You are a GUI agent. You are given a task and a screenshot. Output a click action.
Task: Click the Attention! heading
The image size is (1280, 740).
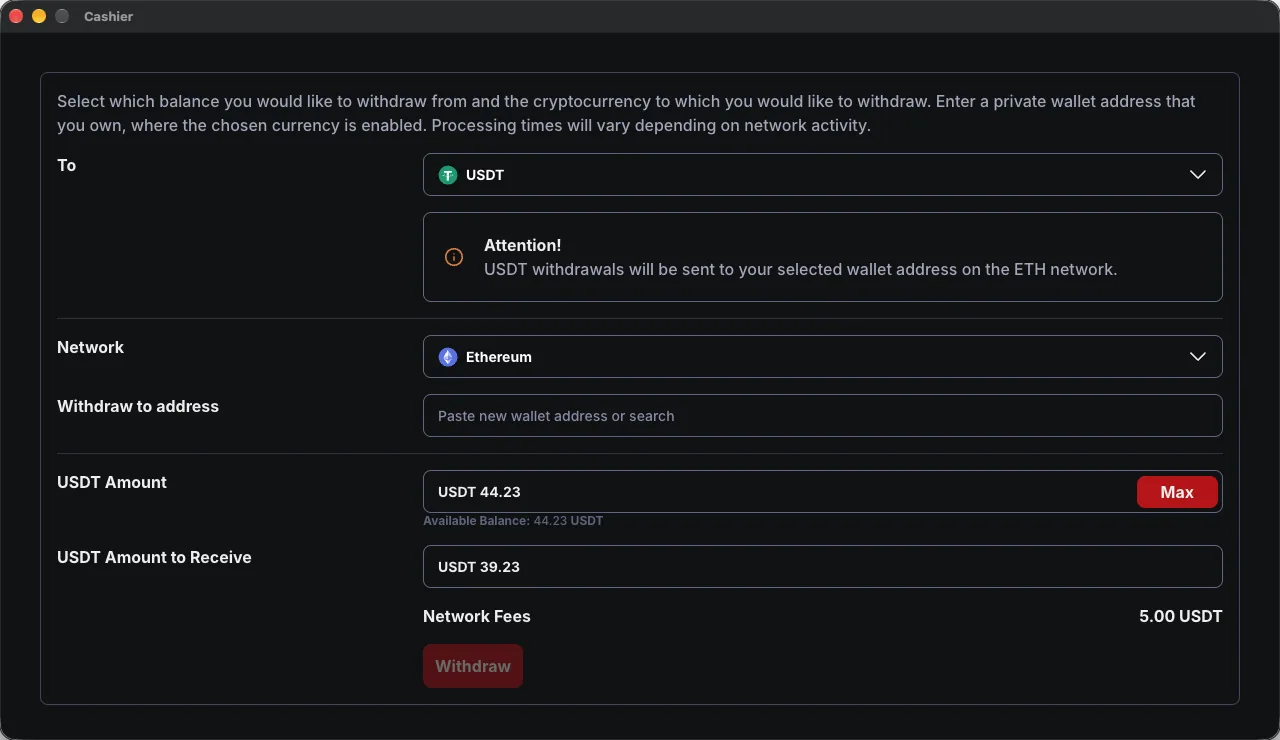(x=523, y=245)
